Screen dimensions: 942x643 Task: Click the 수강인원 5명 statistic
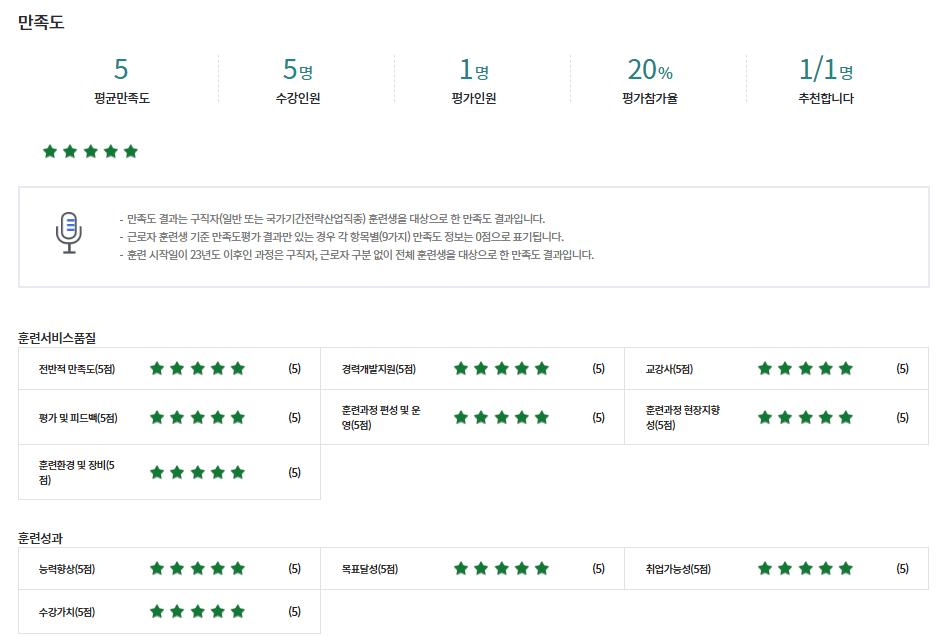coord(298,70)
